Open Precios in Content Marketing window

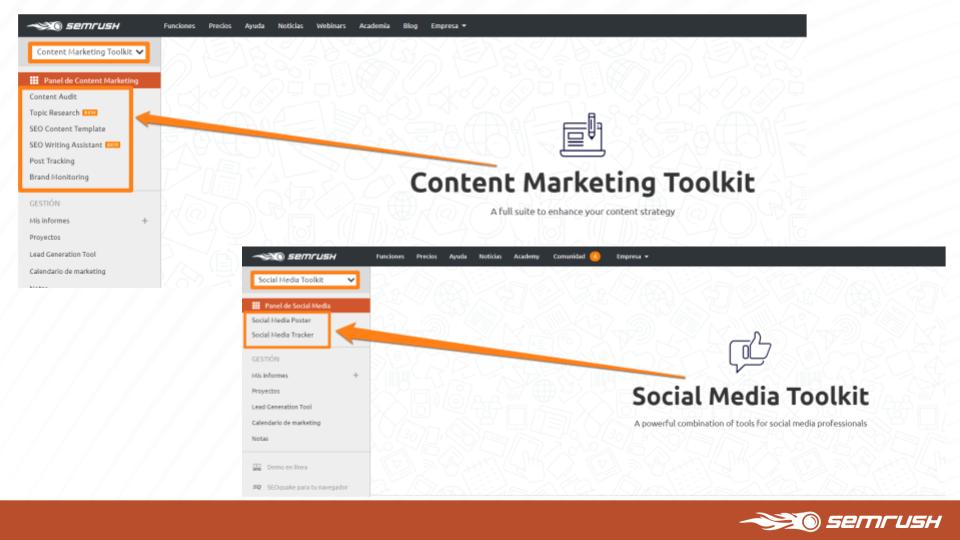220,26
